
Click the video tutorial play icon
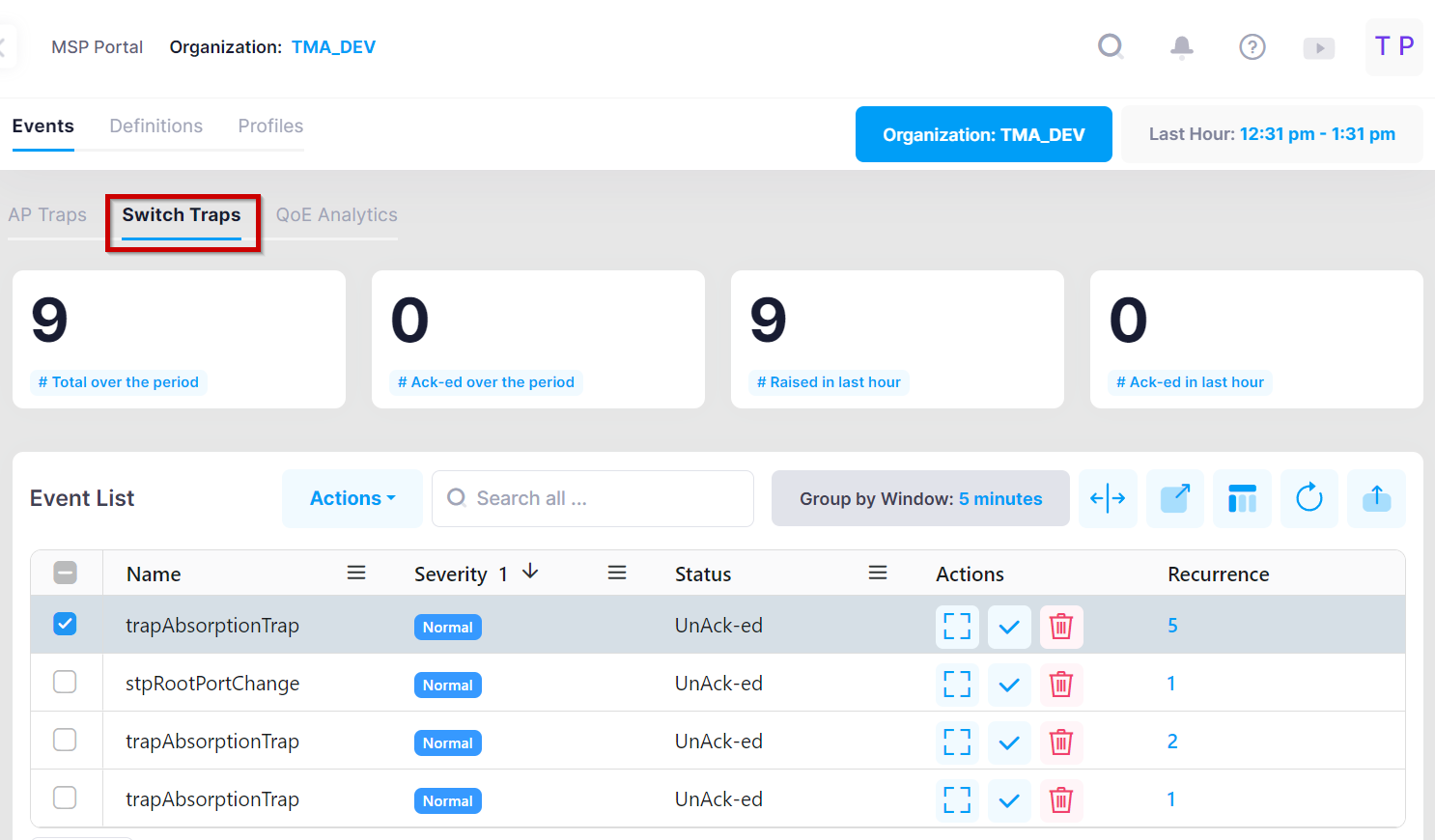pyautogui.click(x=1318, y=47)
